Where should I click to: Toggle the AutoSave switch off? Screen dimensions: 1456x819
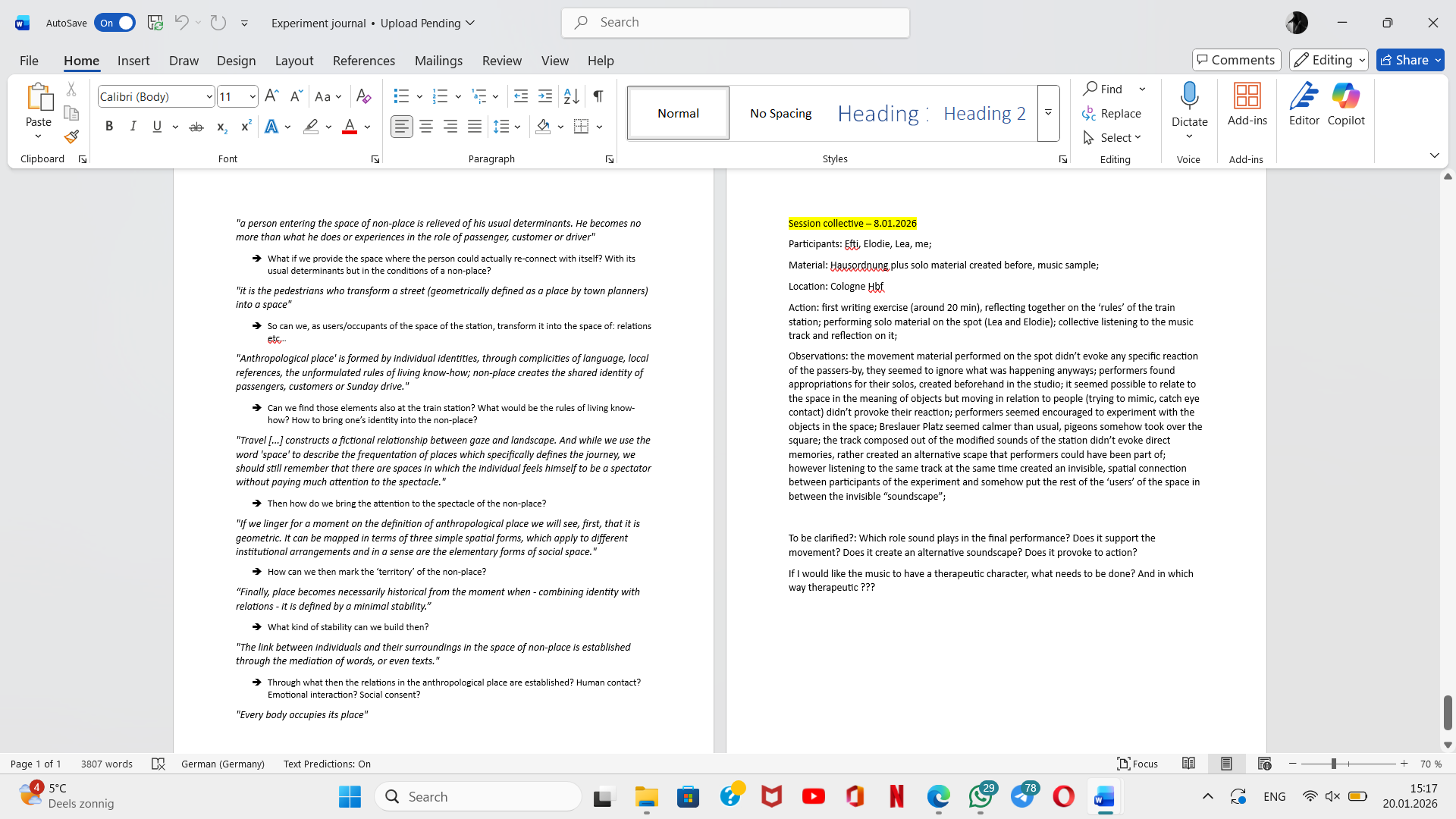(x=115, y=23)
